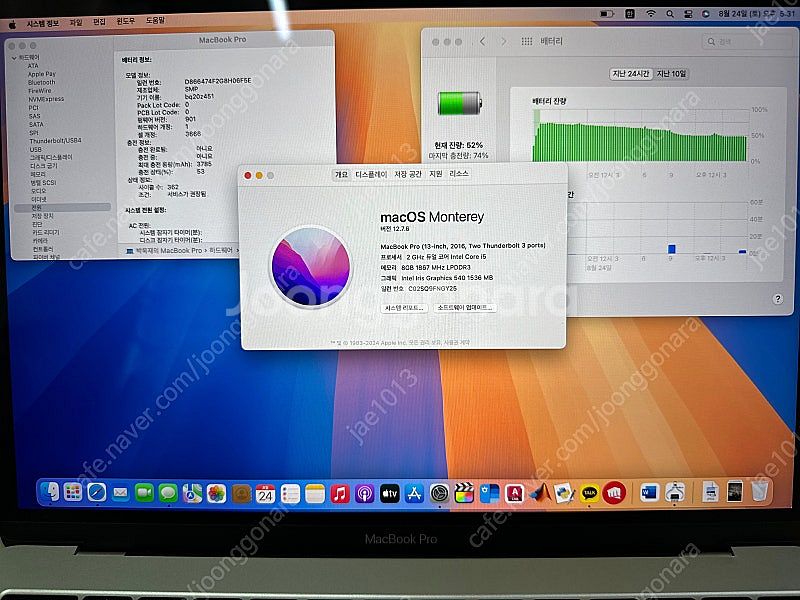800x600 pixels.
Task: Open Spotlight search in the menu bar
Action: [x=669, y=14]
